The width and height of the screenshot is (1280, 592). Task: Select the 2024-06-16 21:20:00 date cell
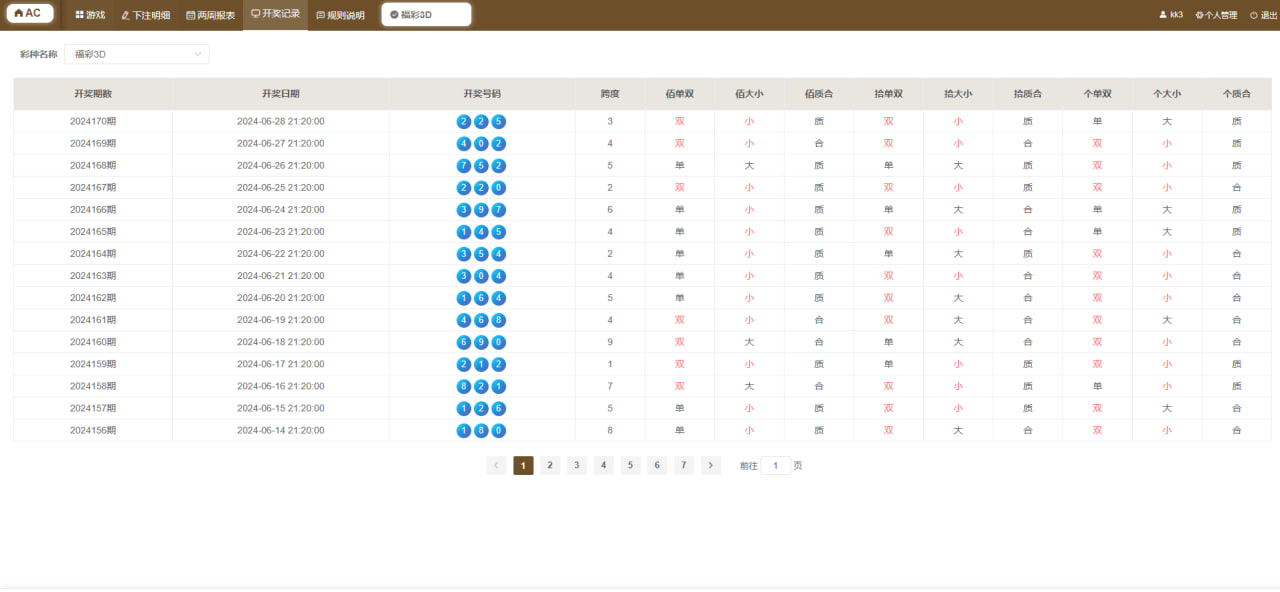coord(281,385)
